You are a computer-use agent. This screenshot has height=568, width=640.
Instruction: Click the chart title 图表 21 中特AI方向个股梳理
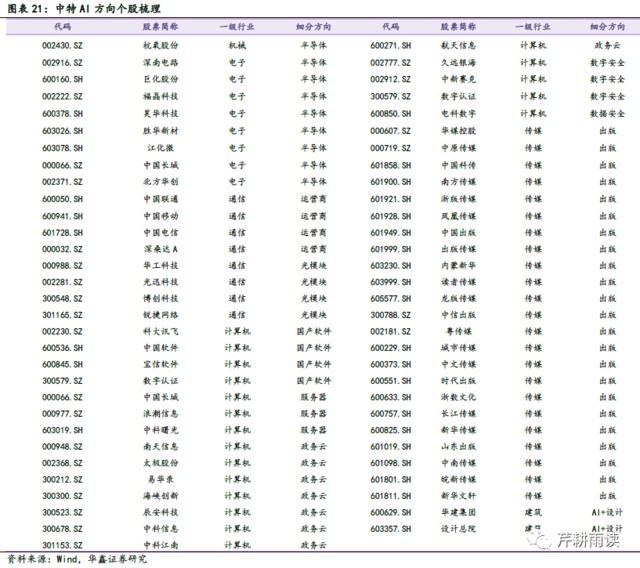84,9
